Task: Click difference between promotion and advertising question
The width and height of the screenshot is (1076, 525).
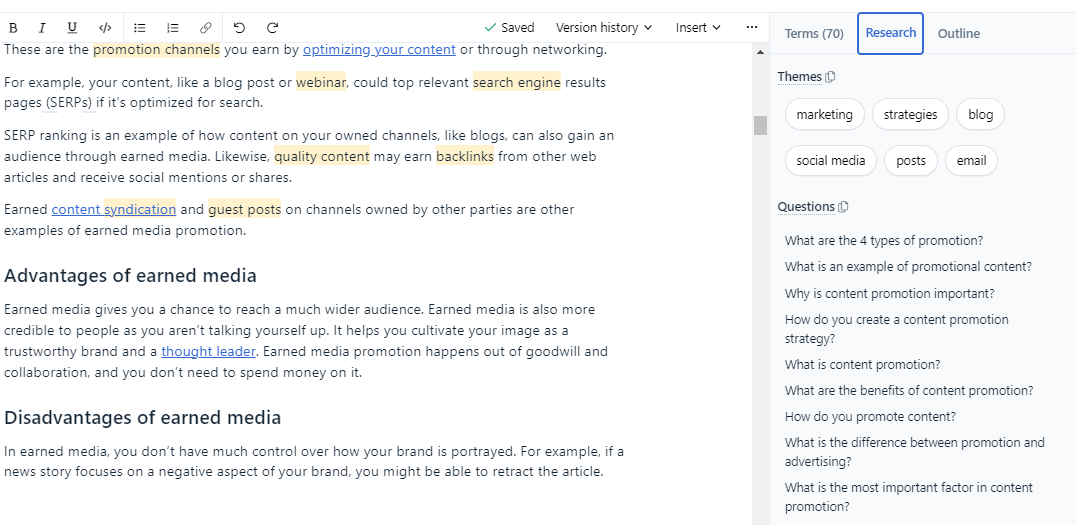Action: coord(914,452)
